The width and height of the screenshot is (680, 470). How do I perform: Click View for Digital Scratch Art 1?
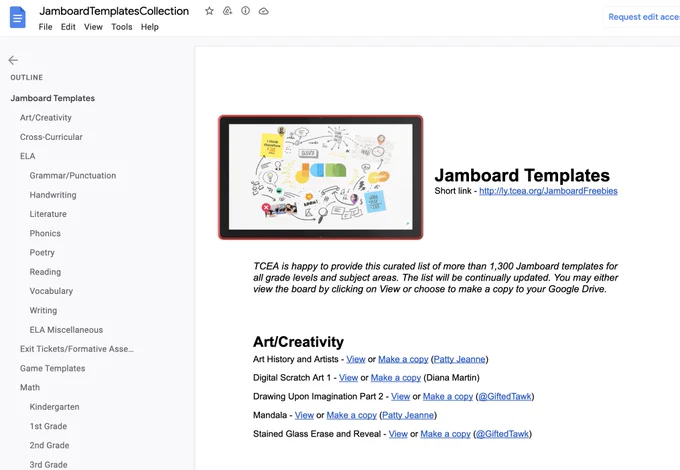coord(348,378)
